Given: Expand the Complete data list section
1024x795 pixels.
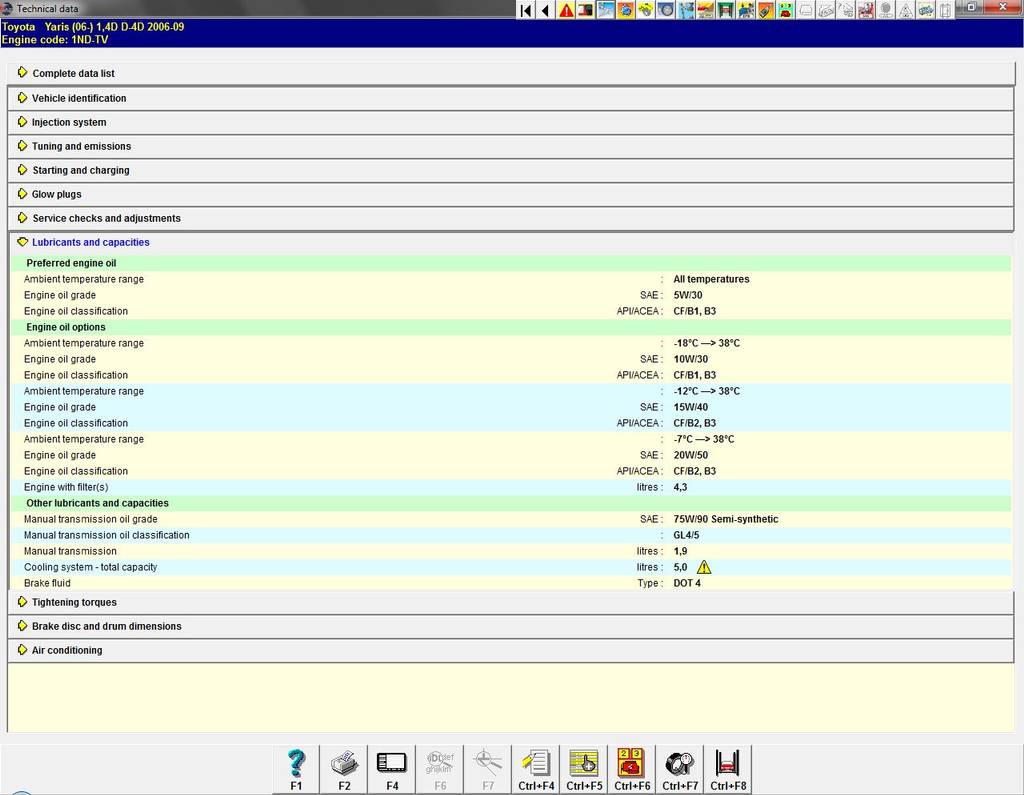Looking at the screenshot, I should [511, 73].
